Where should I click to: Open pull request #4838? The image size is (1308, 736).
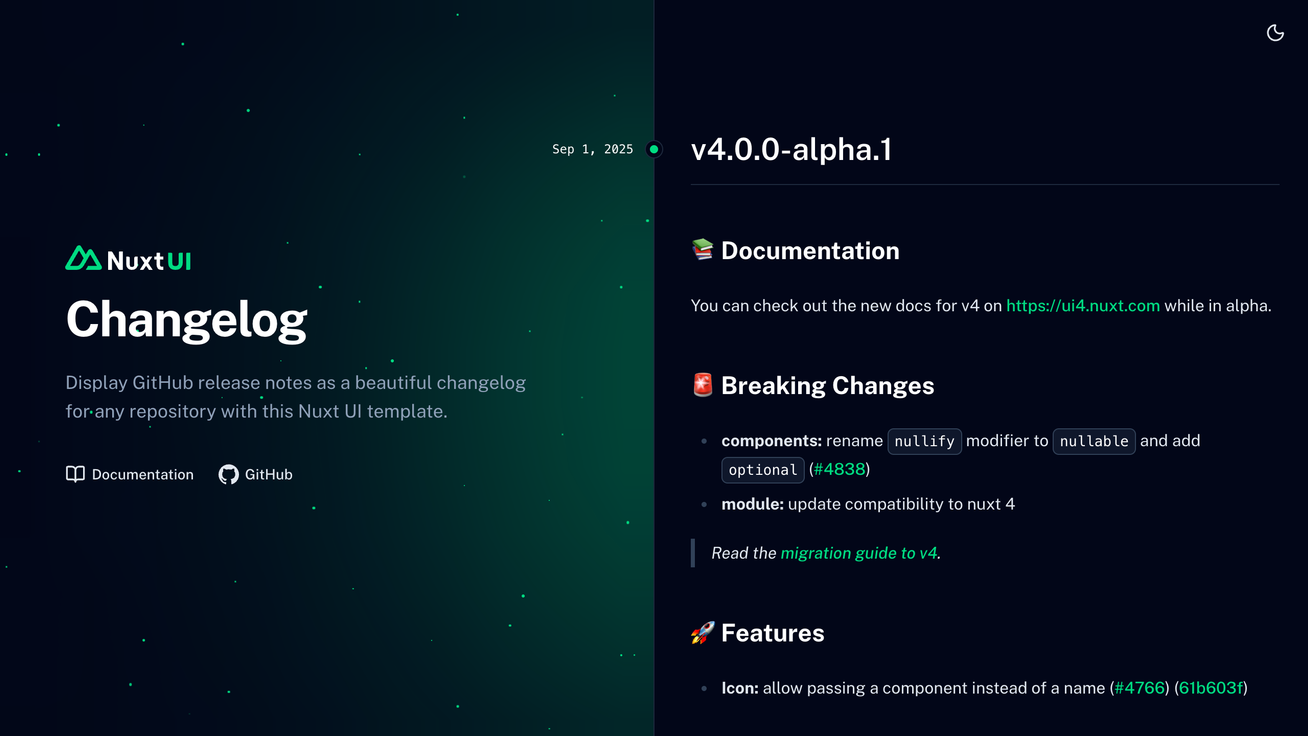pyautogui.click(x=840, y=469)
